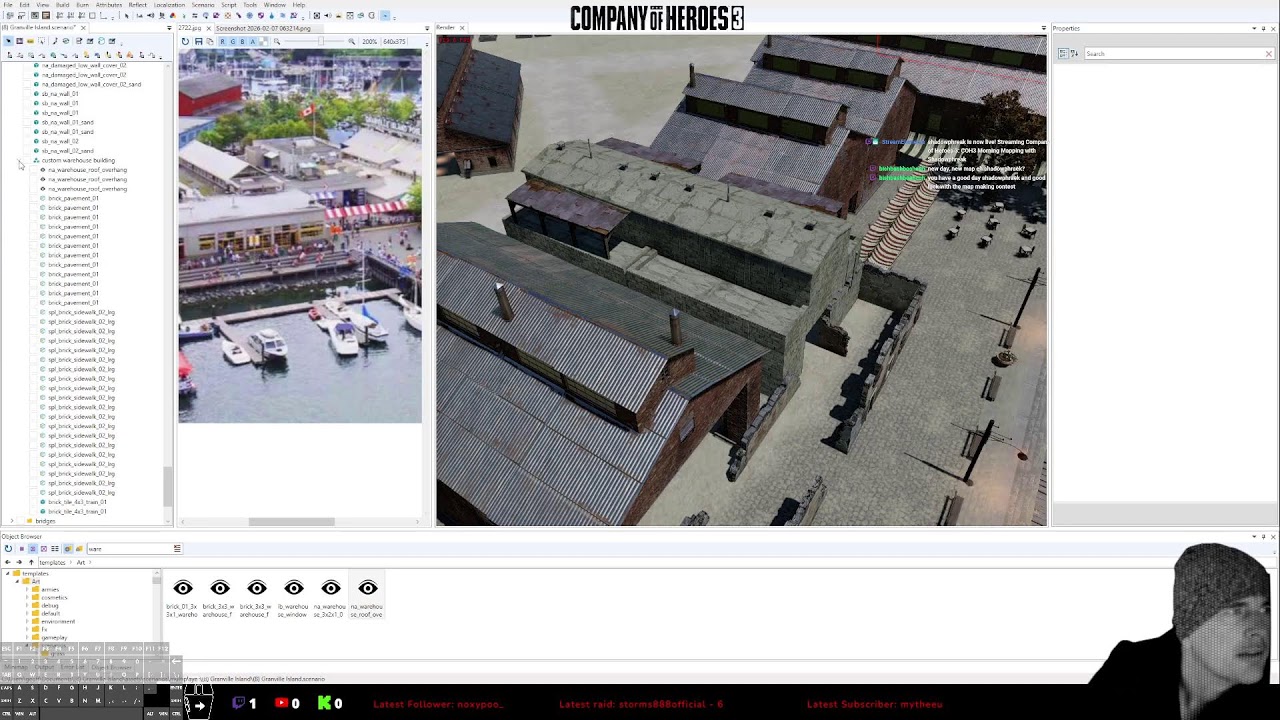This screenshot has width=1280, height=720.
Task: Open the File menu
Action: (x=8, y=5)
